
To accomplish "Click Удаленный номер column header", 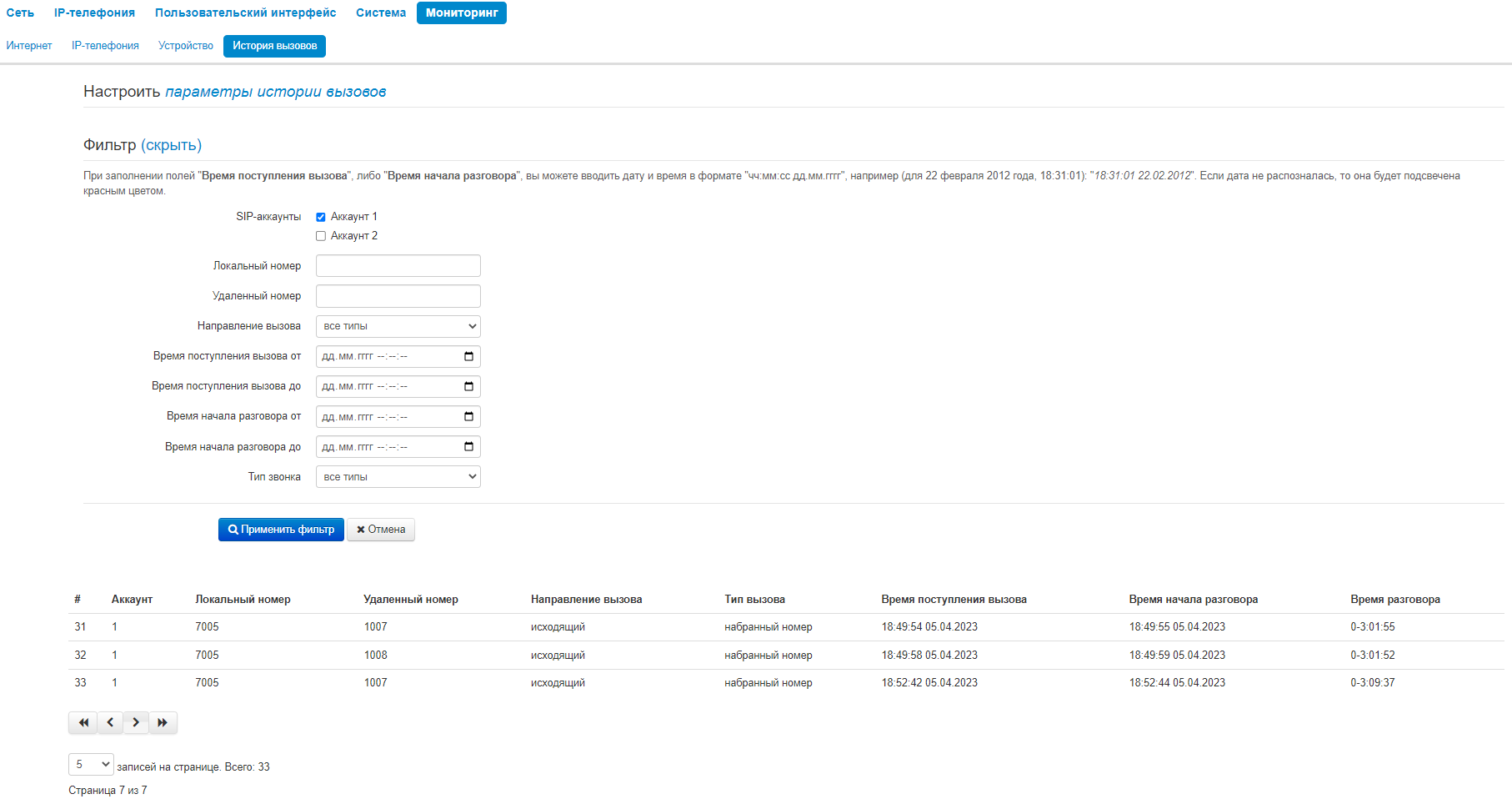I will [x=411, y=600].
